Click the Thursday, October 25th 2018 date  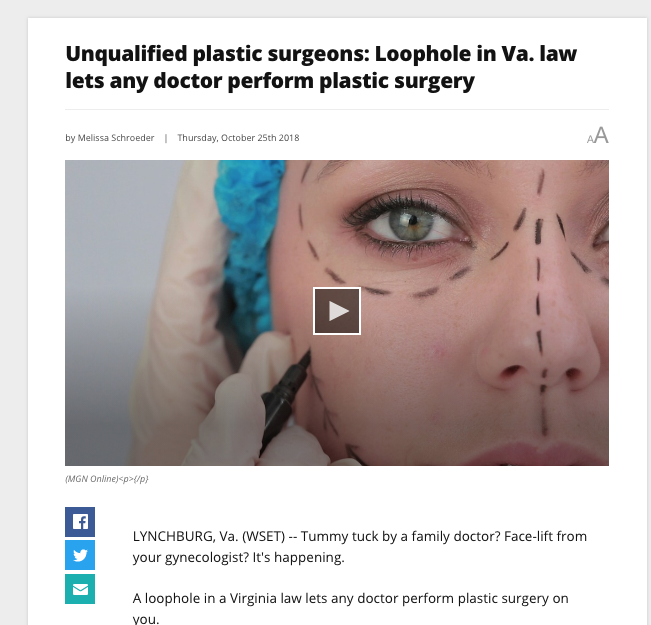click(238, 138)
